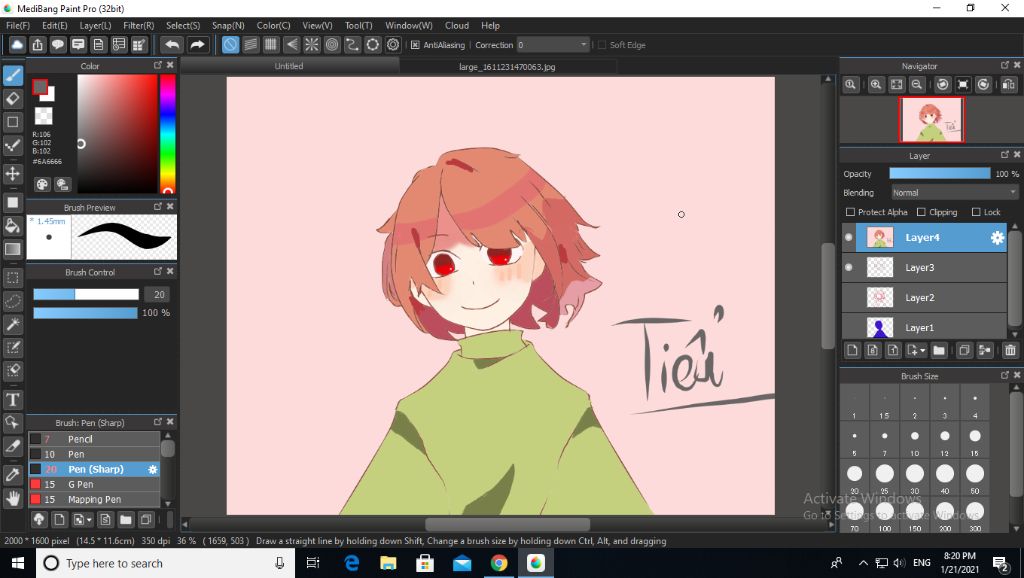Check Protect Alpha option
1024x578 pixels.
click(850, 212)
